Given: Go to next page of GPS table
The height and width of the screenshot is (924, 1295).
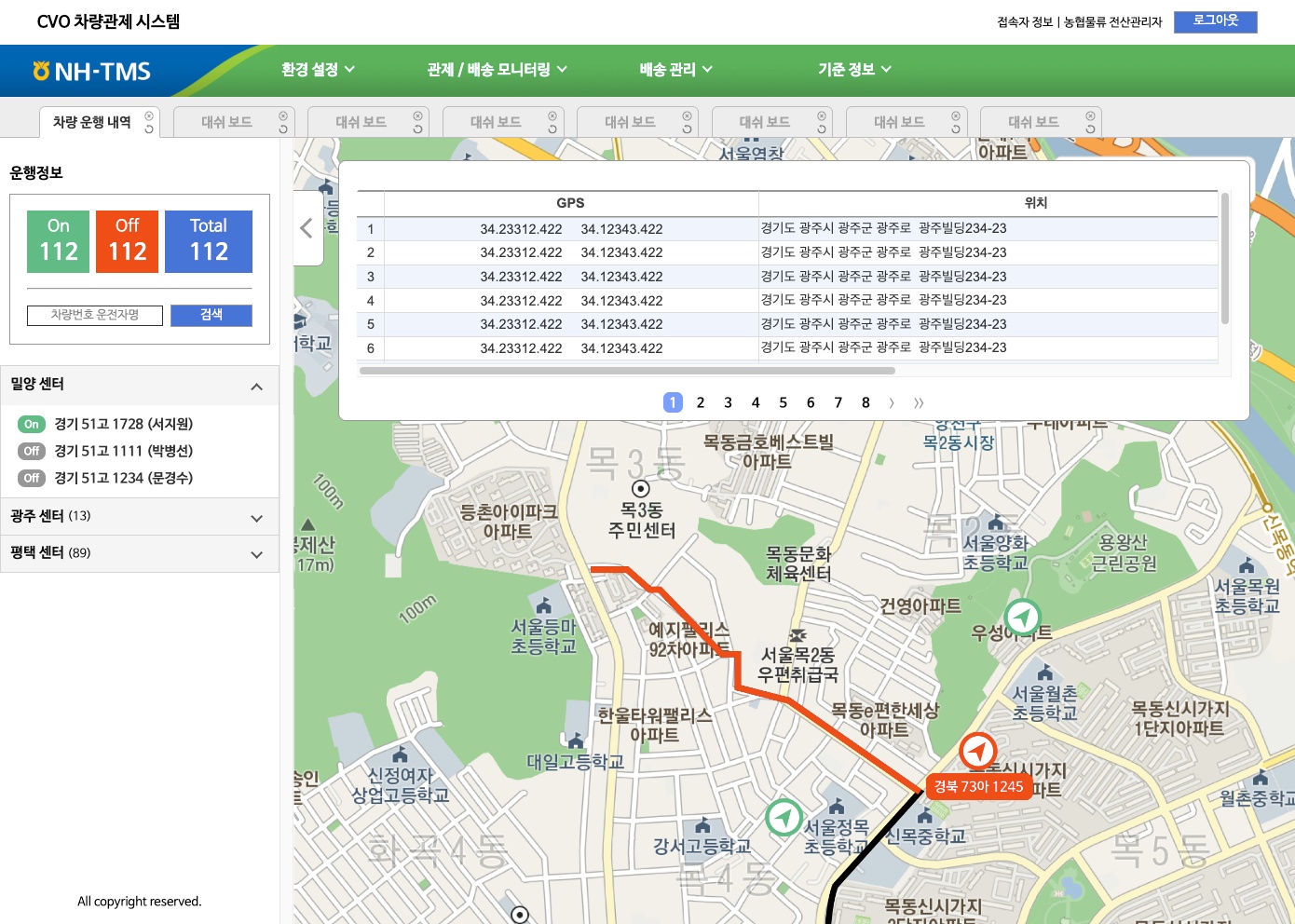Looking at the screenshot, I should pos(892,402).
